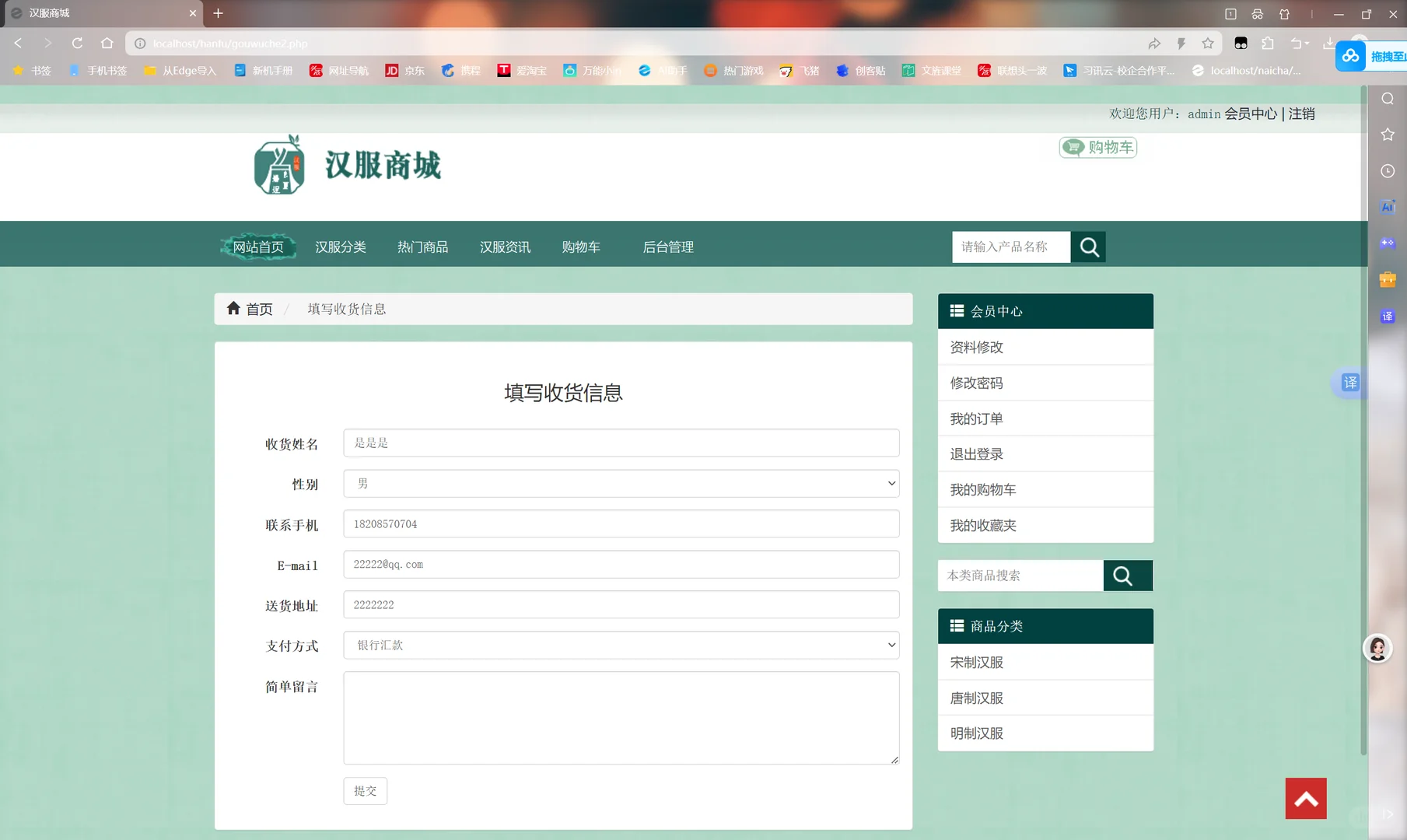This screenshot has height=840, width=1407.
Task: Open 汉服分类 navigation item
Action: tap(341, 247)
